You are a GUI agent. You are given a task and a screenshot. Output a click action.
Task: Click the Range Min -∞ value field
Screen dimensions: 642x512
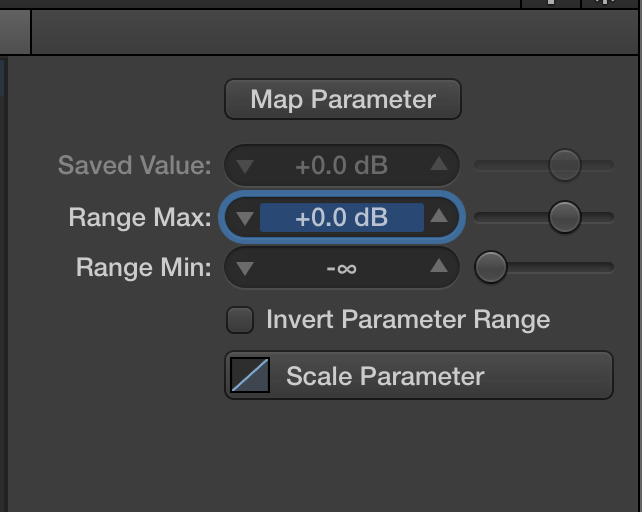click(x=341, y=267)
